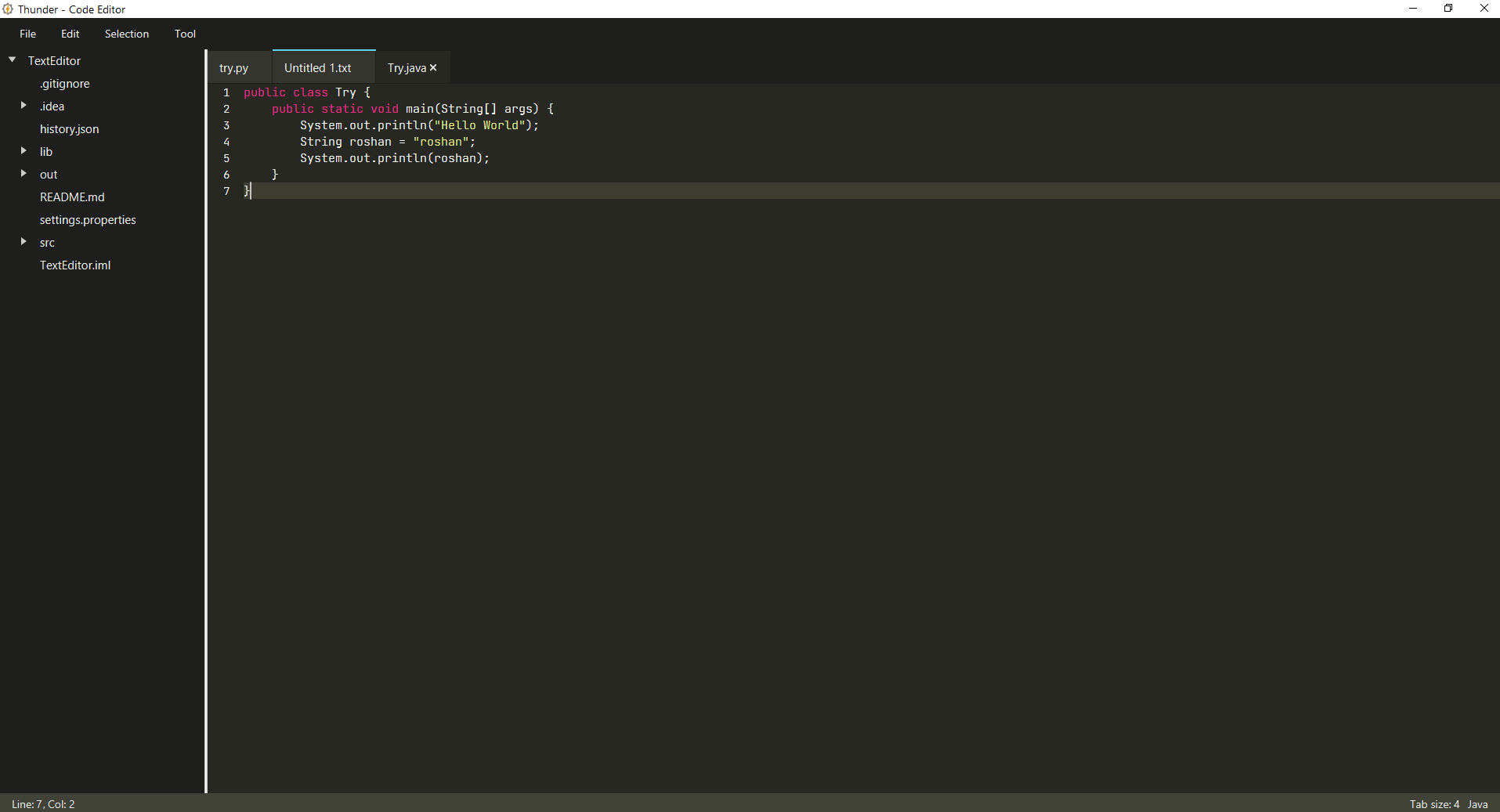The height and width of the screenshot is (812, 1500).
Task: Open the Selection menu
Action: coord(126,34)
